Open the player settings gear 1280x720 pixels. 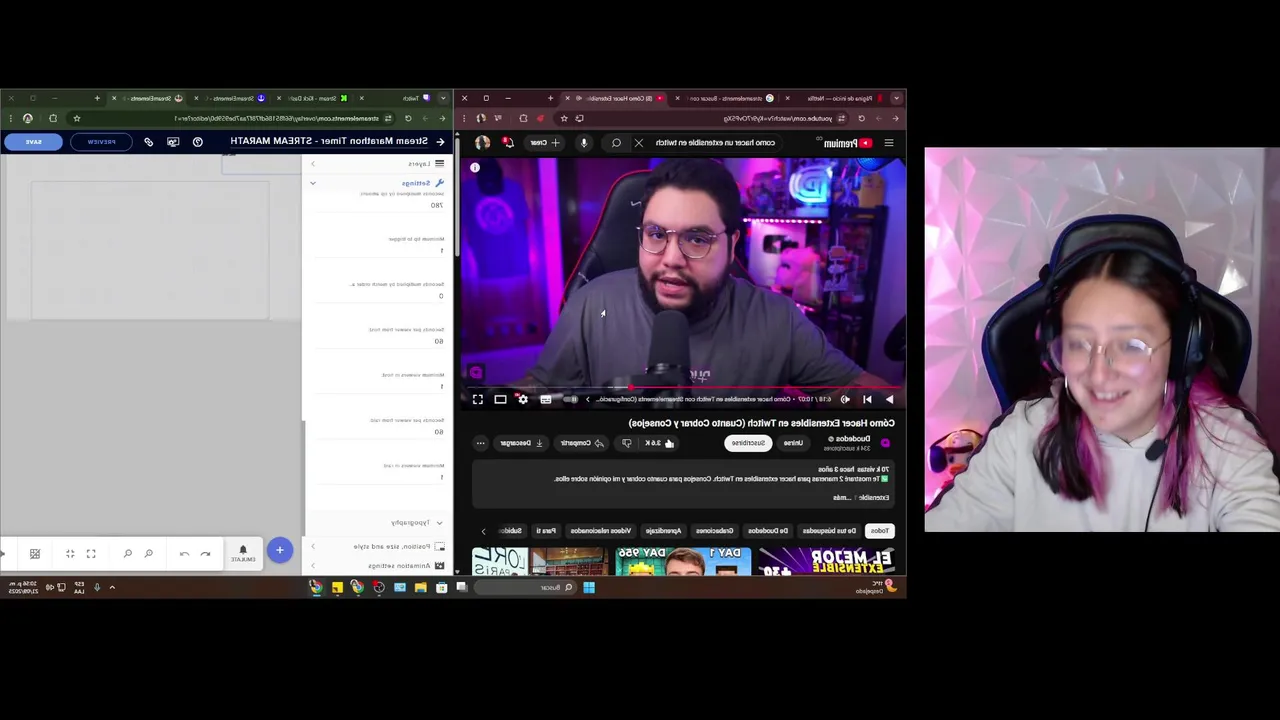[522, 399]
